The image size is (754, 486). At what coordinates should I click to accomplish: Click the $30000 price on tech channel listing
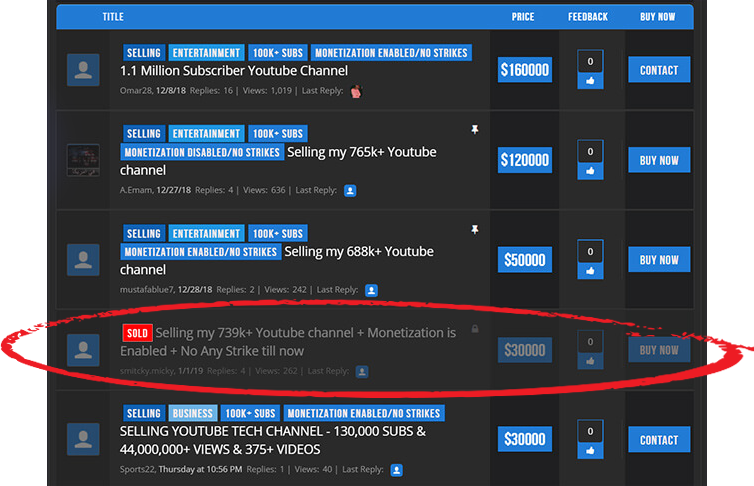pos(525,439)
